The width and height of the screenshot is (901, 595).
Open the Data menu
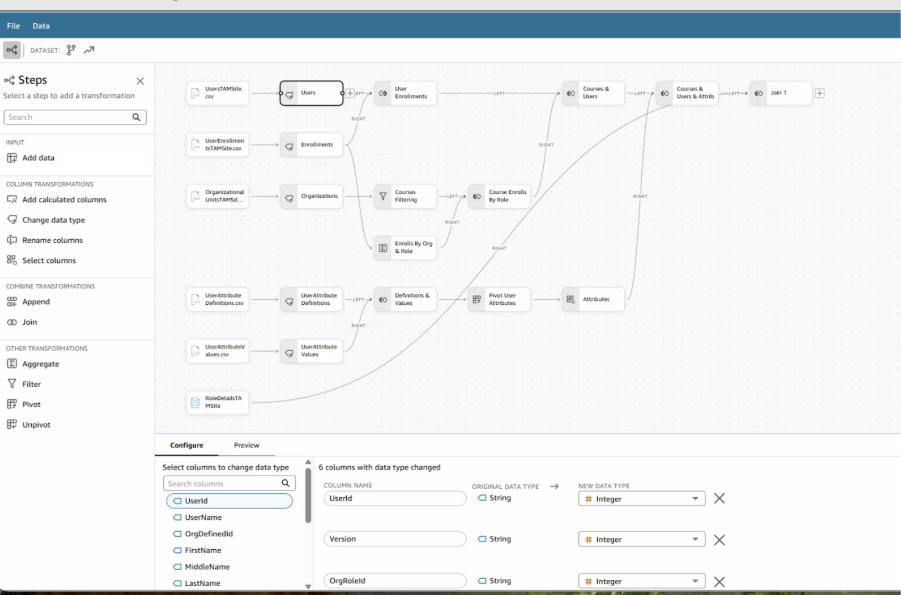coord(41,26)
